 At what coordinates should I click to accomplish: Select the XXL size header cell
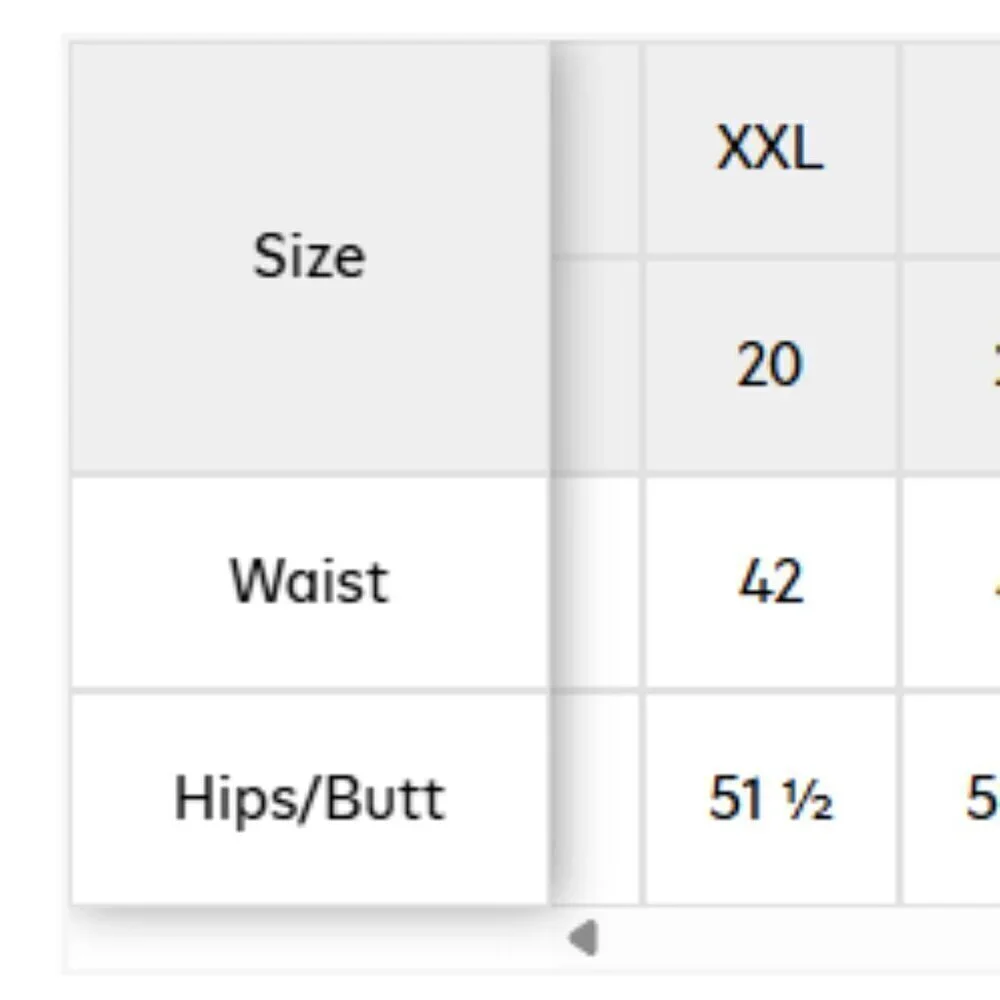click(770, 149)
